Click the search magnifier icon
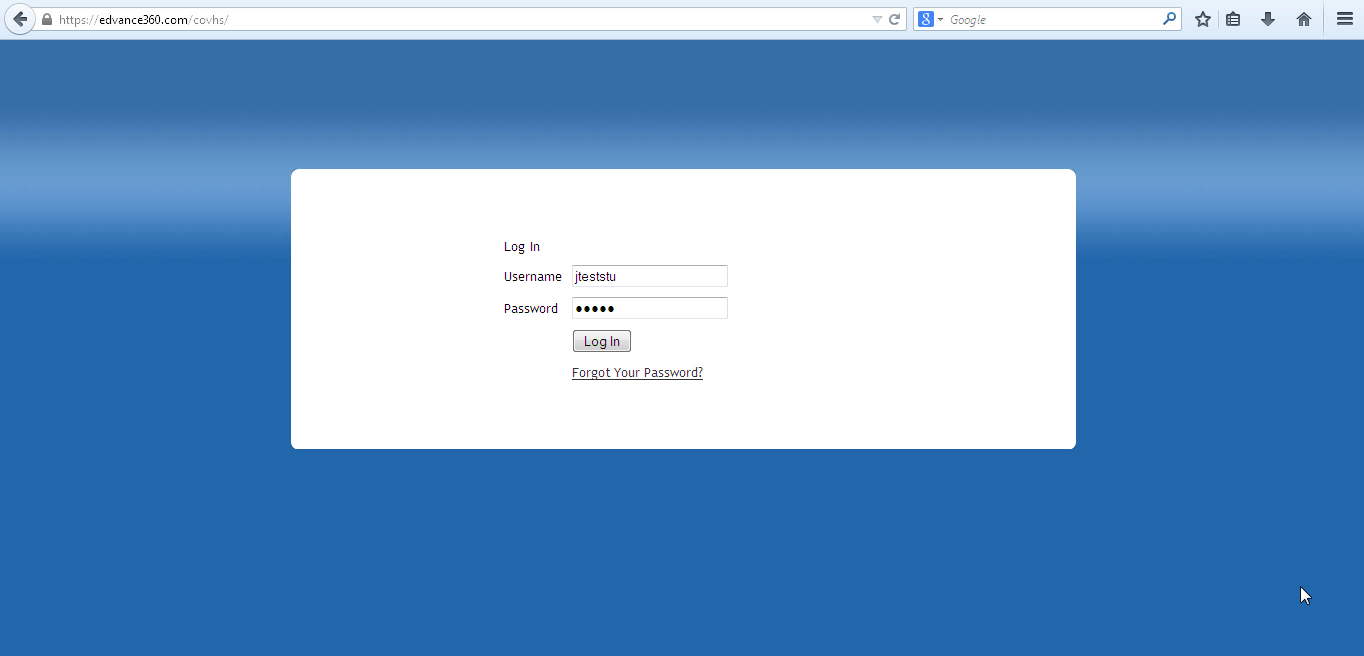Image resolution: width=1364 pixels, height=656 pixels. click(x=1169, y=19)
